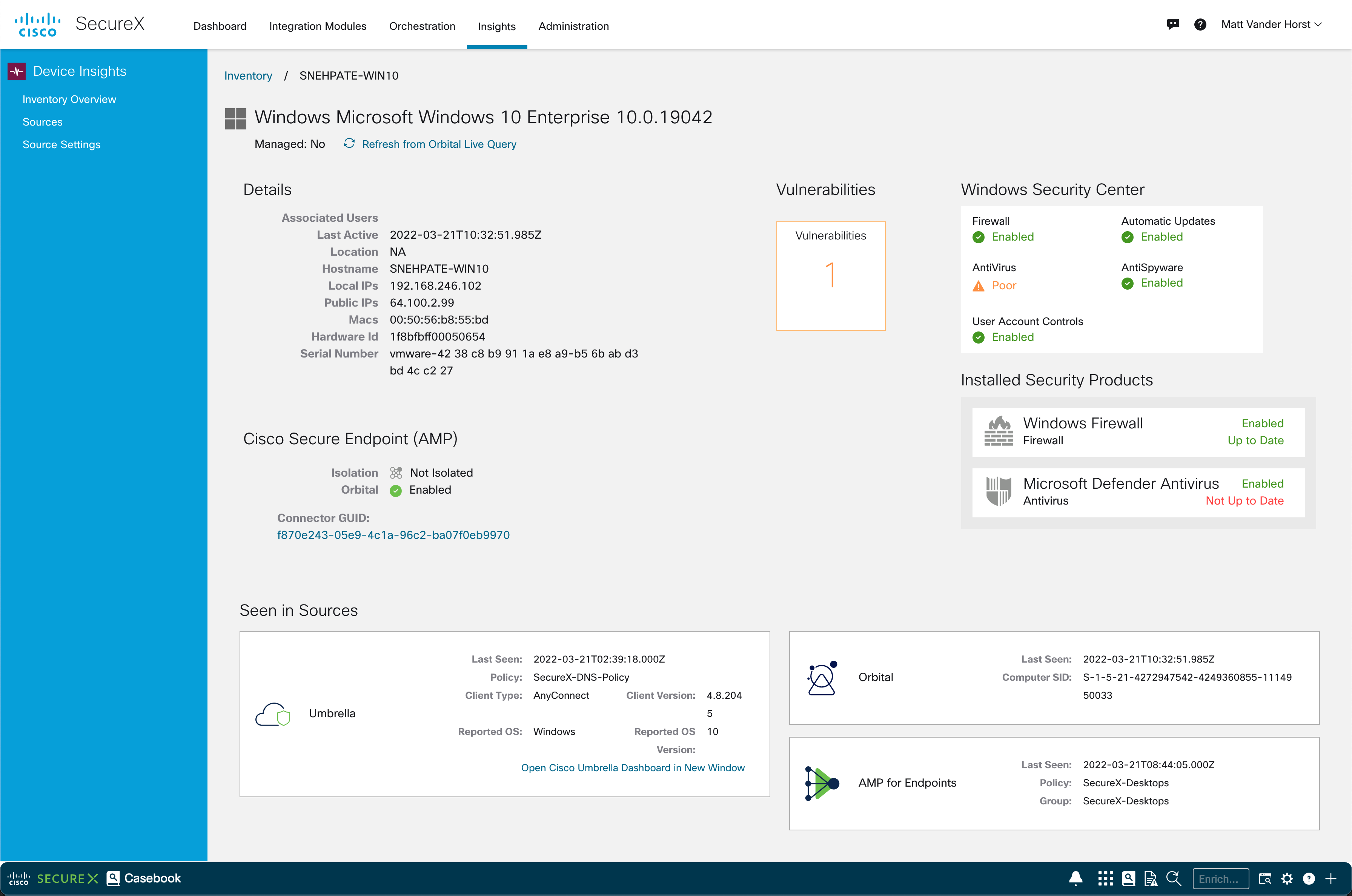Open Cisco Umbrella Dashboard in New Window
Screen dimensions: 1352x896
pyautogui.click(x=632, y=767)
